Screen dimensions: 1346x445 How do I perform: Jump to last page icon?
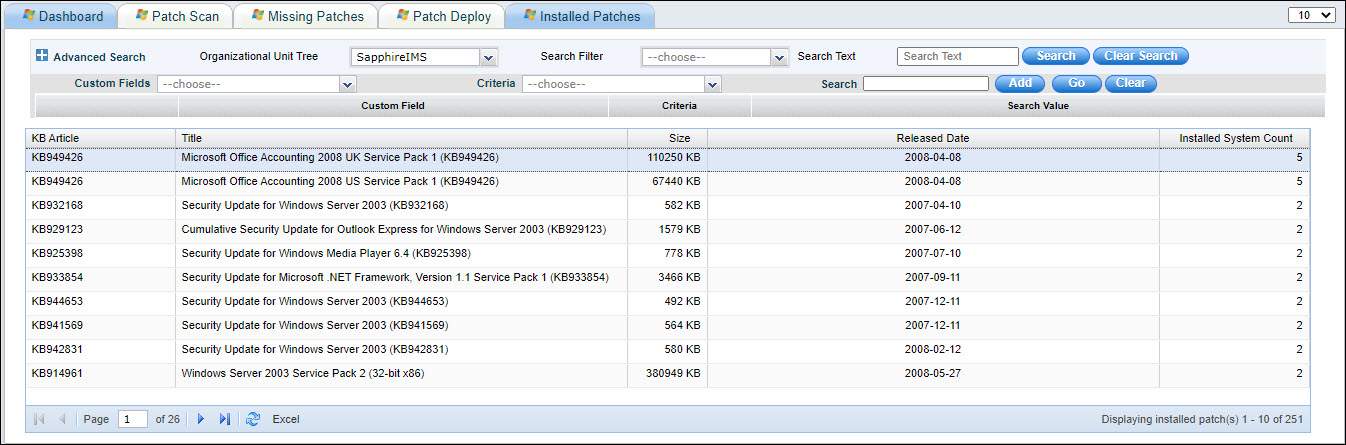tap(224, 419)
